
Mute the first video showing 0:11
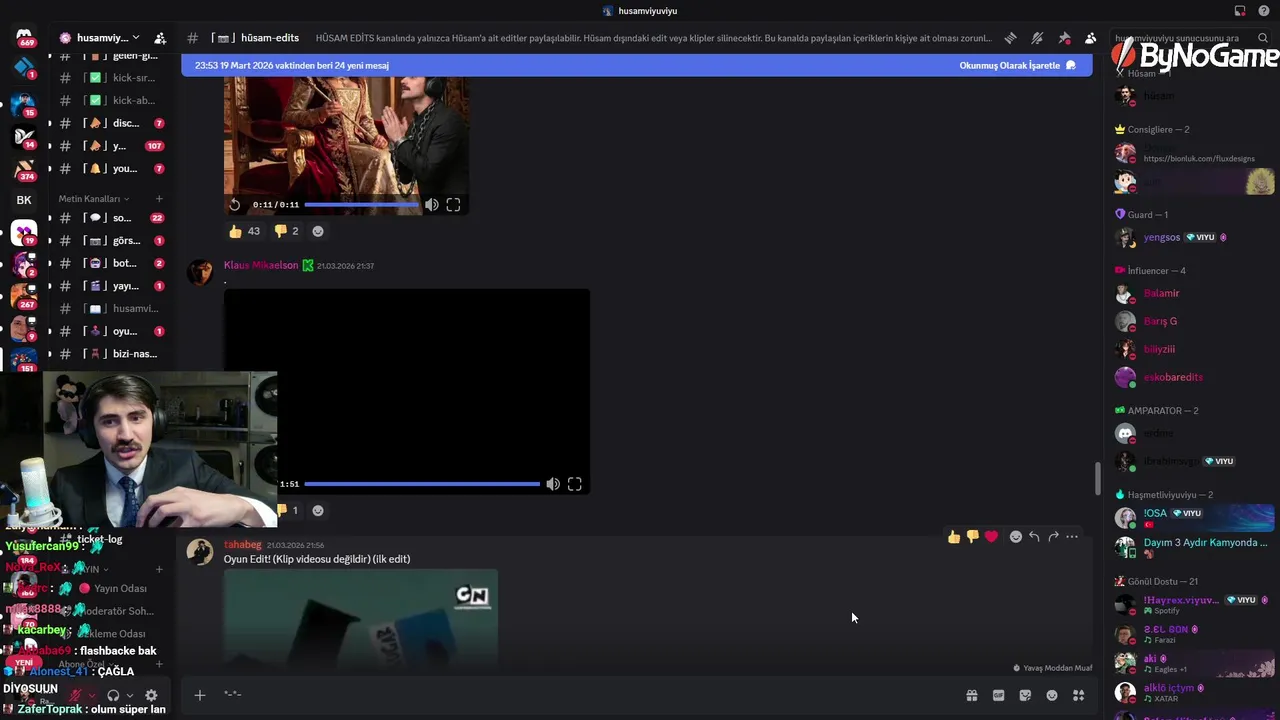coord(432,204)
